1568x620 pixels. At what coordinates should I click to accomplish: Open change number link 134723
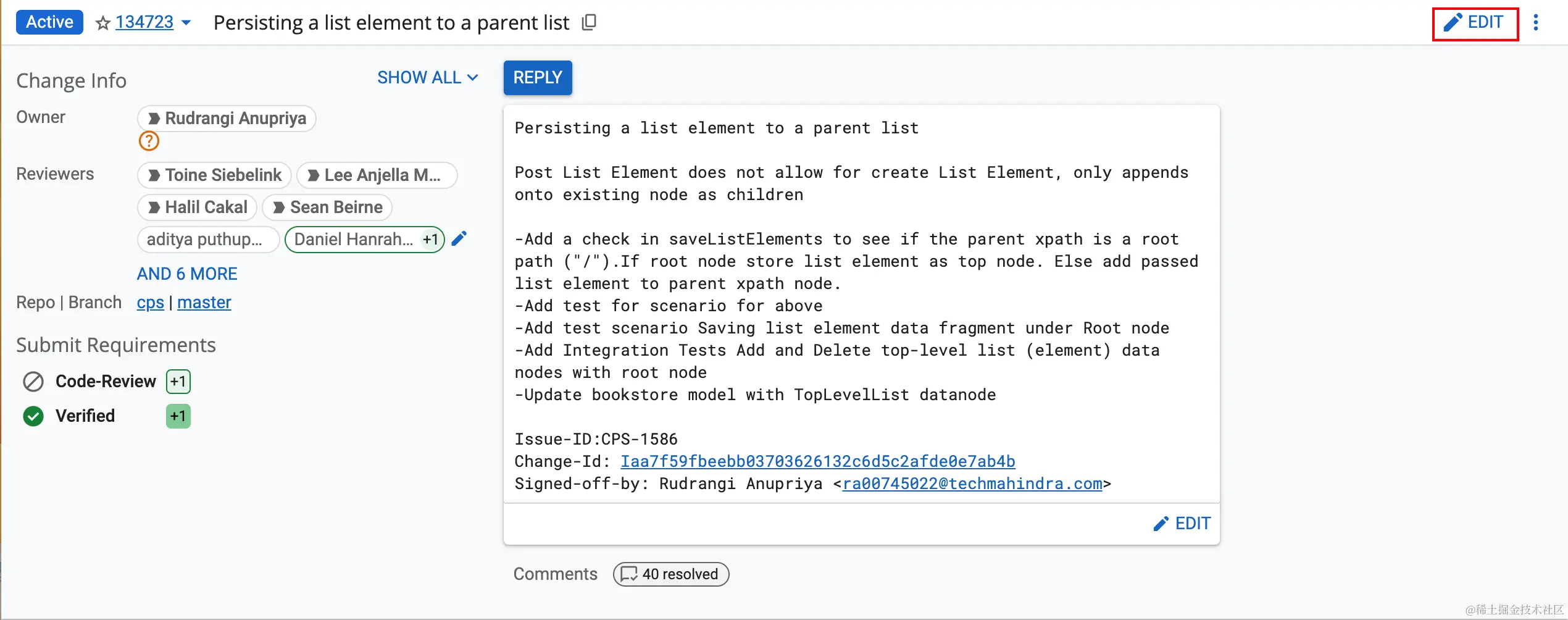tap(144, 22)
